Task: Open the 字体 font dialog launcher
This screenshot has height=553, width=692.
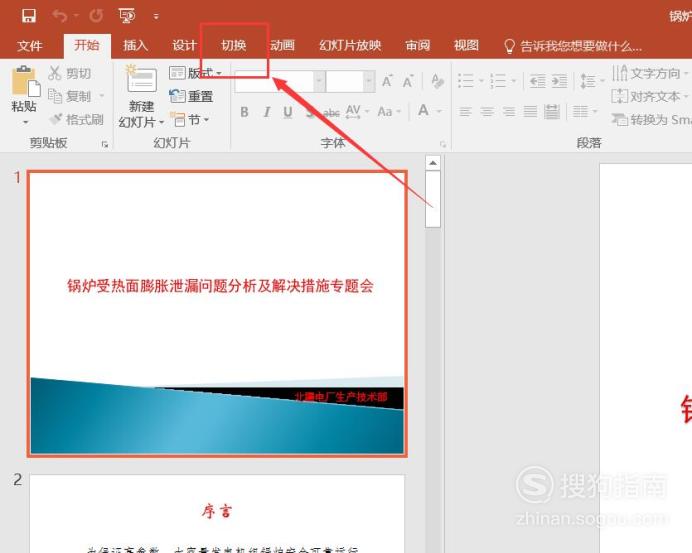Action: click(x=443, y=144)
